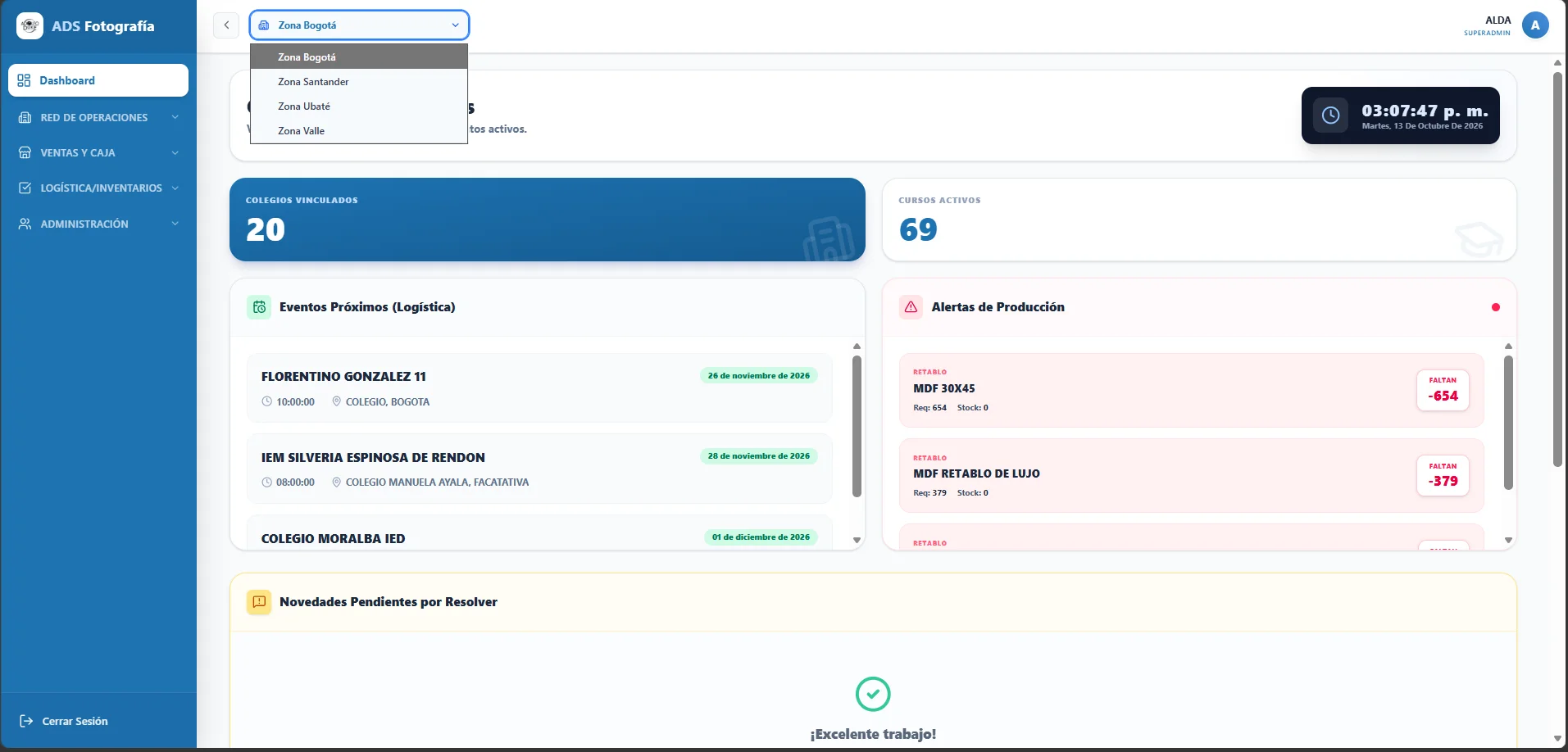The image size is (1568, 752).
Task: Click the Alertas de Producción warning icon
Action: pos(911,307)
